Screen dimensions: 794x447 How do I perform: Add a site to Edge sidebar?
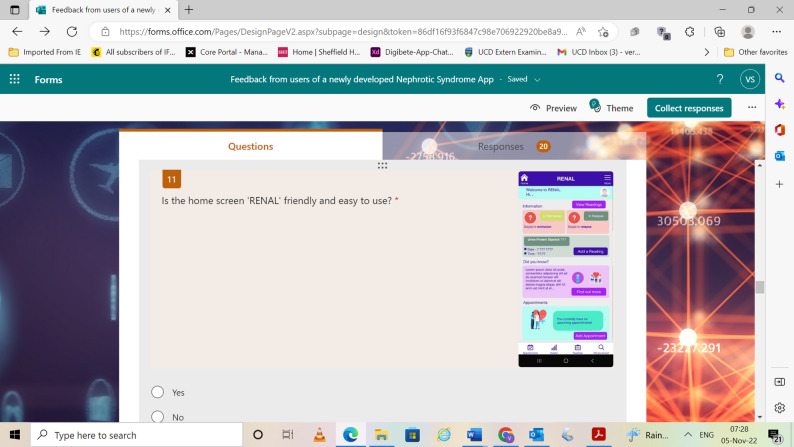point(779,184)
